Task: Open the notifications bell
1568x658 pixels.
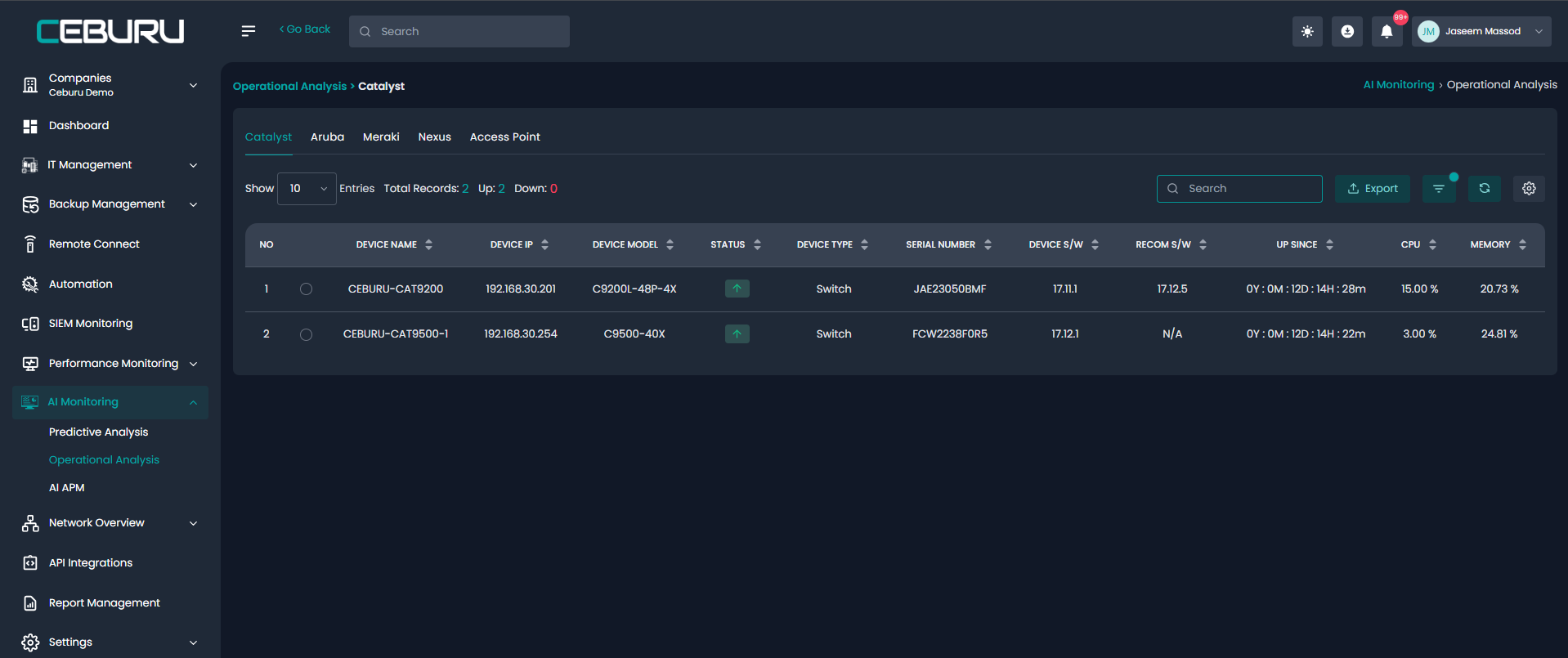Action: pyautogui.click(x=1387, y=31)
